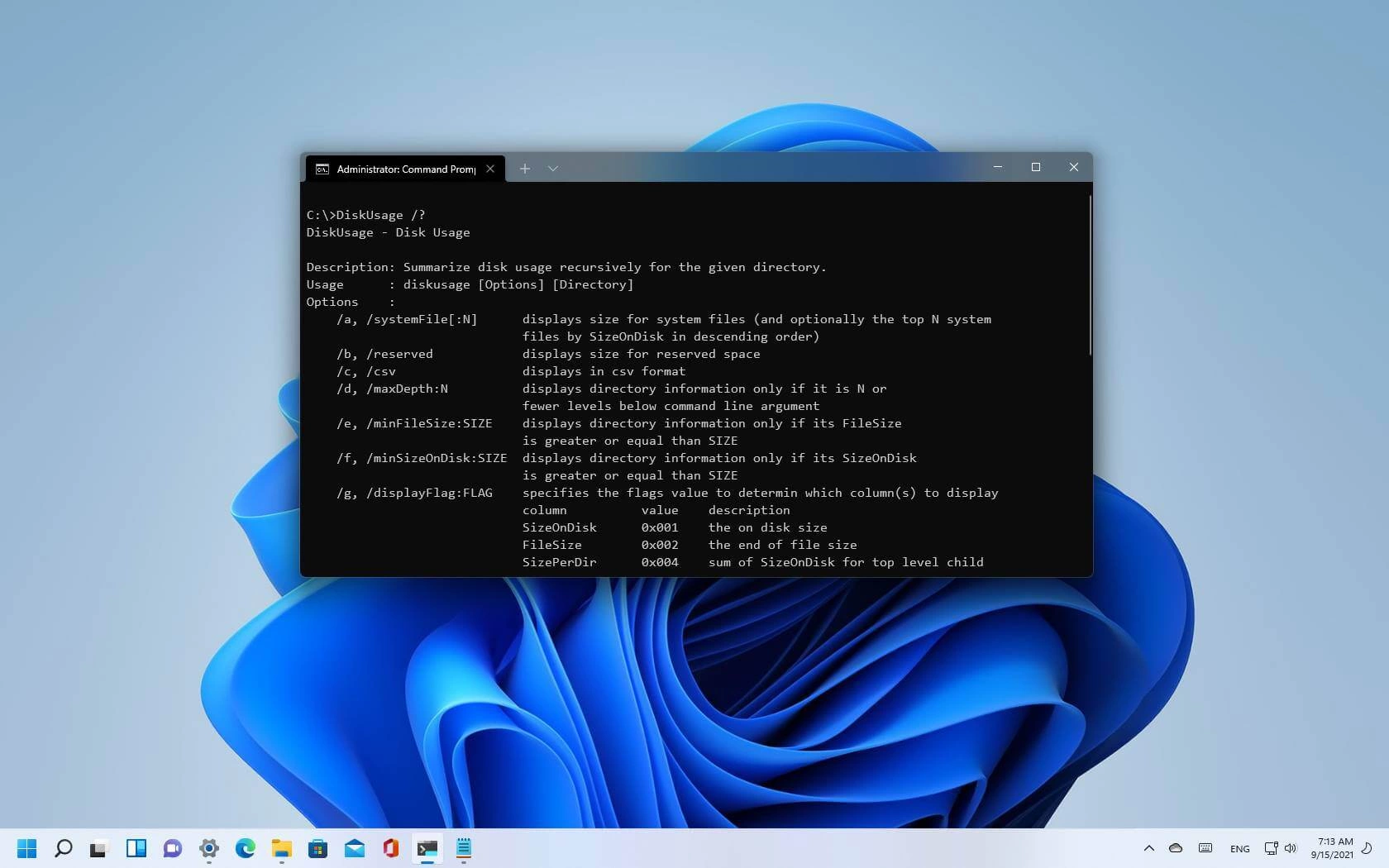Open Notepad from the taskbar

point(464,848)
